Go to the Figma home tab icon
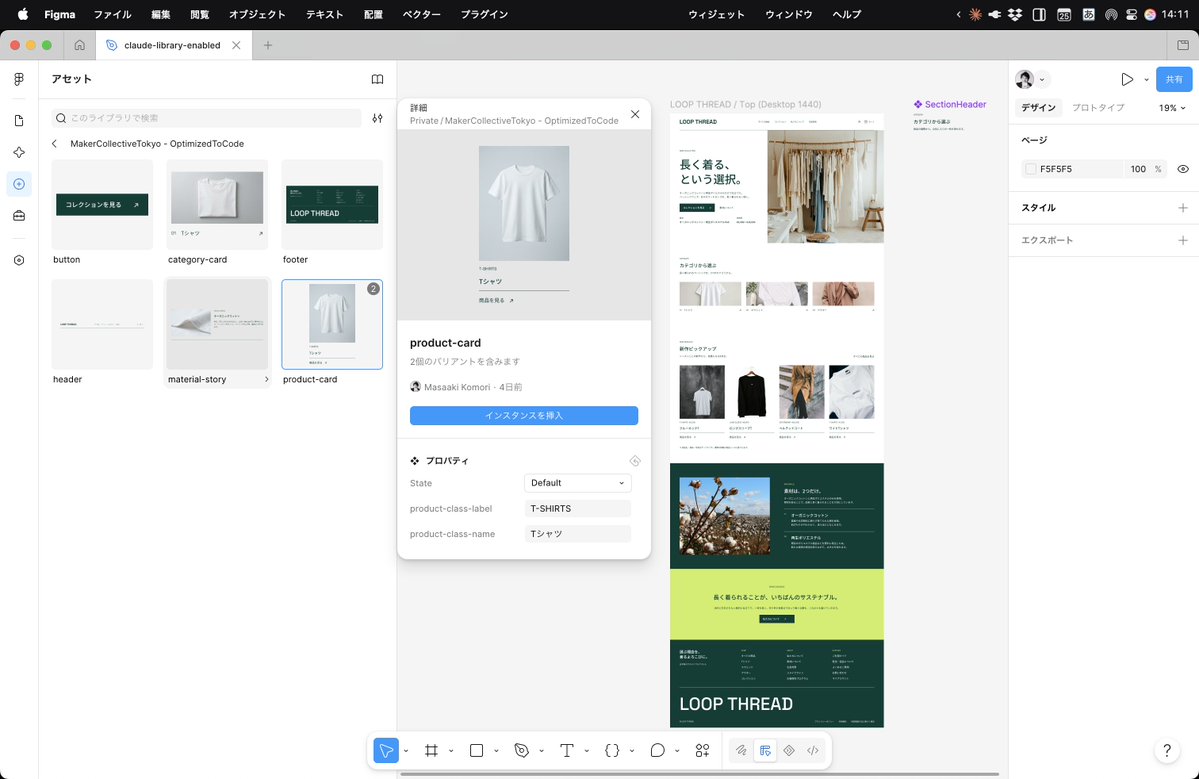 [80, 45]
